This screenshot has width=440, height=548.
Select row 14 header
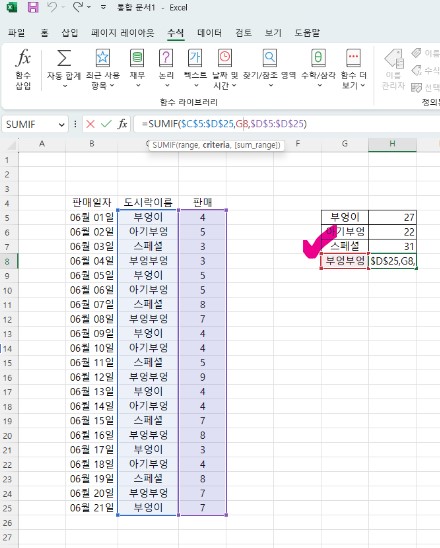(8, 348)
